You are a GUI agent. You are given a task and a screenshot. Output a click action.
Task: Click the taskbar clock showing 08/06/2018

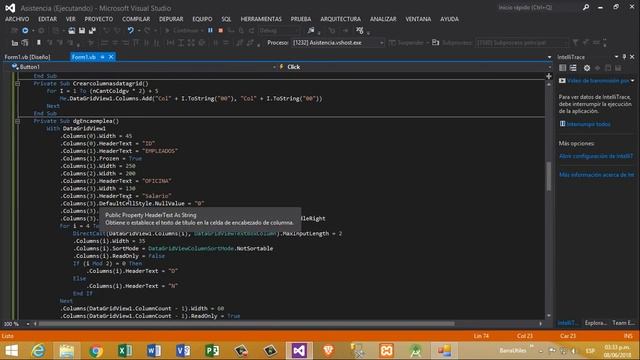(x=619, y=351)
